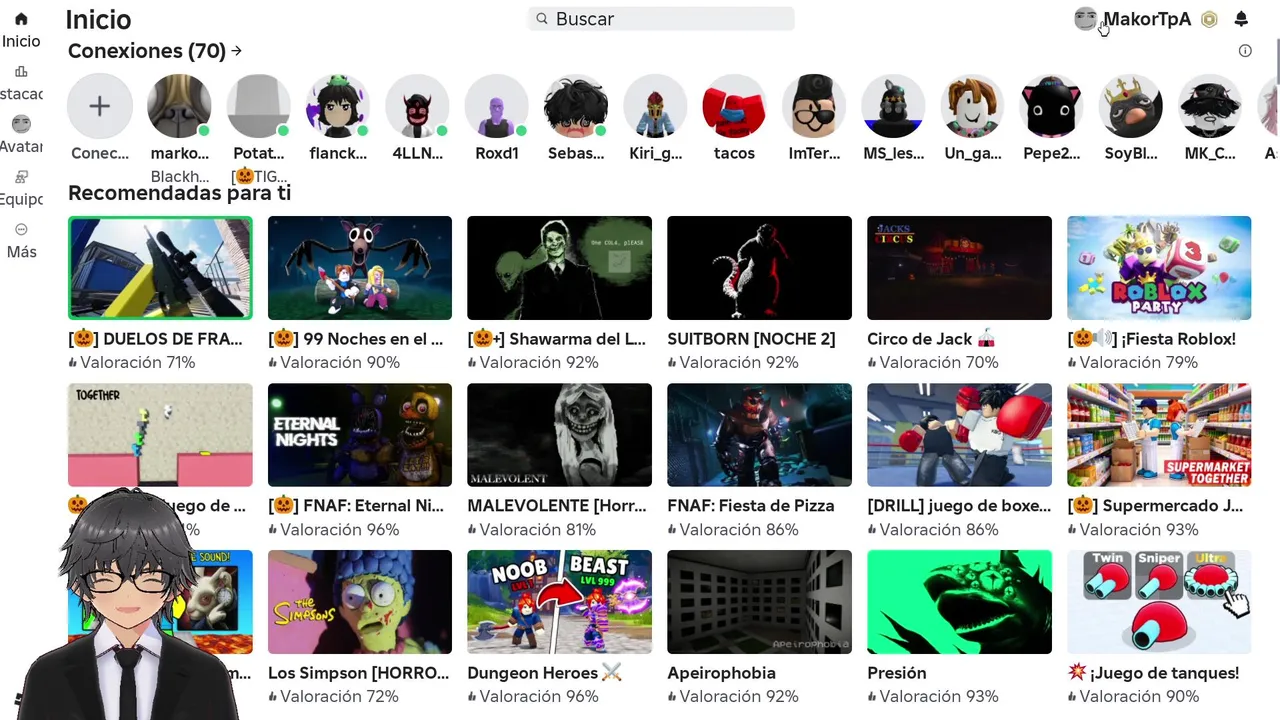Open friend 4LLN avatar
This screenshot has height=720, width=1280.
(x=417, y=106)
